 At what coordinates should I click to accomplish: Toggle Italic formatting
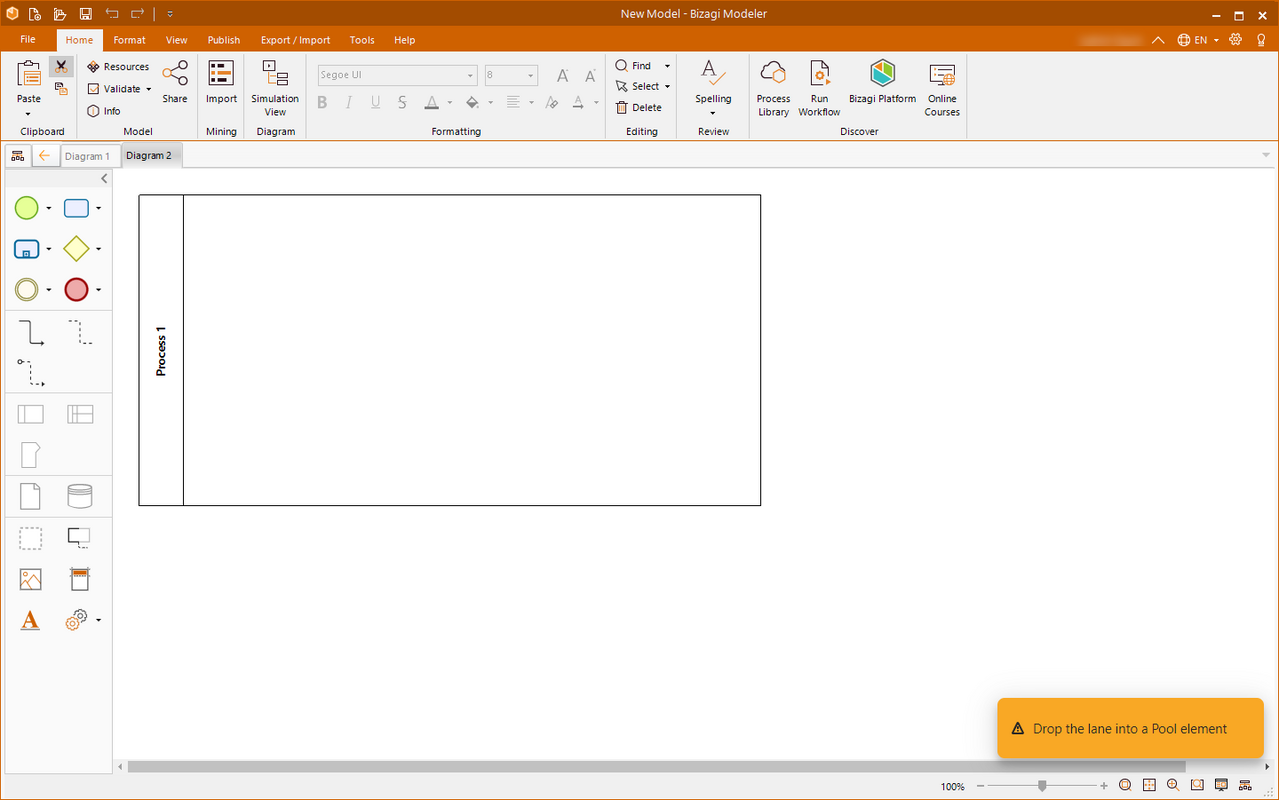349,102
